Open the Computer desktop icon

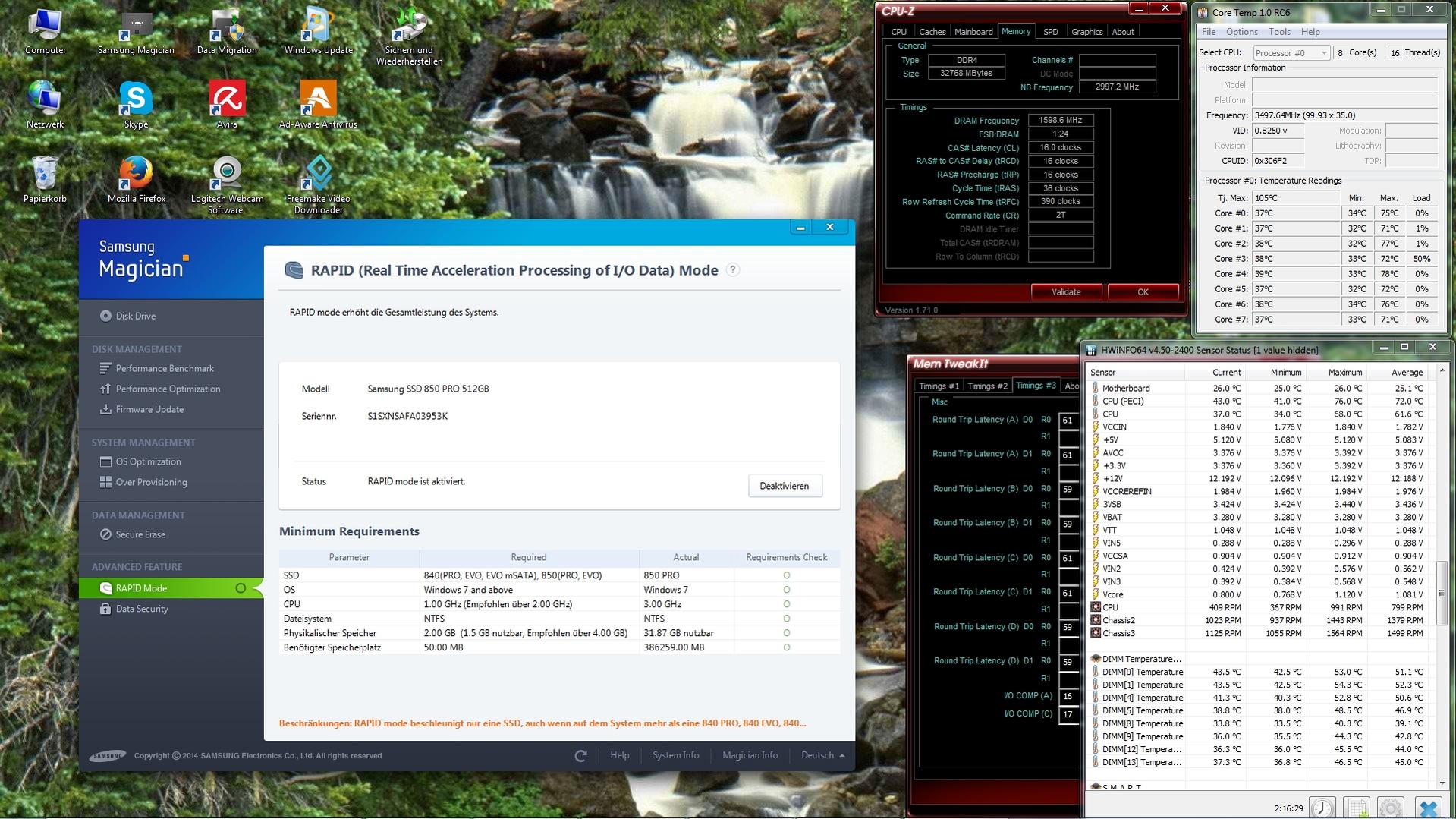46,32
